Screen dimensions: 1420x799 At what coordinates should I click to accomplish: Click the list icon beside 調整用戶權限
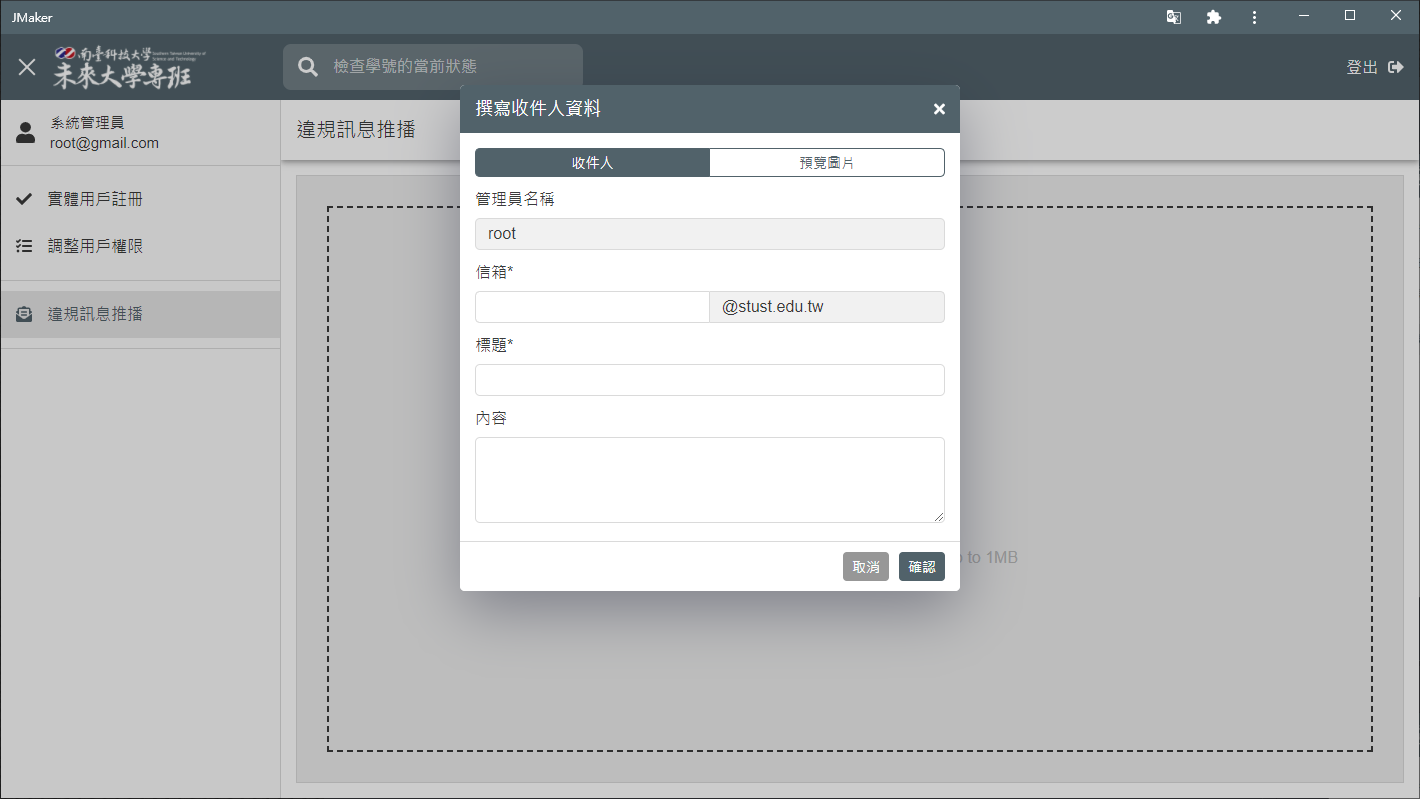pos(25,246)
